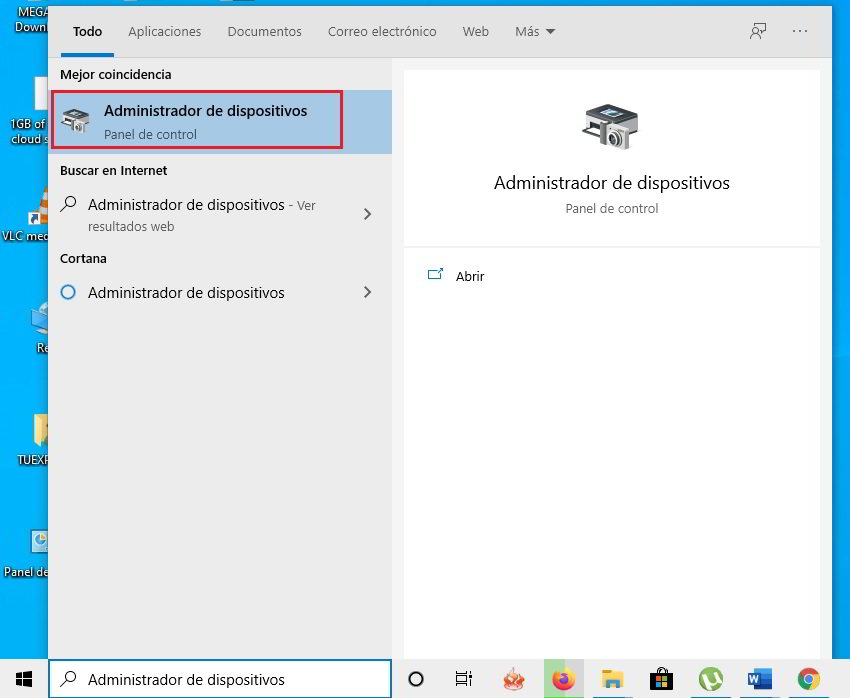The image size is (850, 698).
Task: Open the Windows Start menu
Action: [x=24, y=679]
